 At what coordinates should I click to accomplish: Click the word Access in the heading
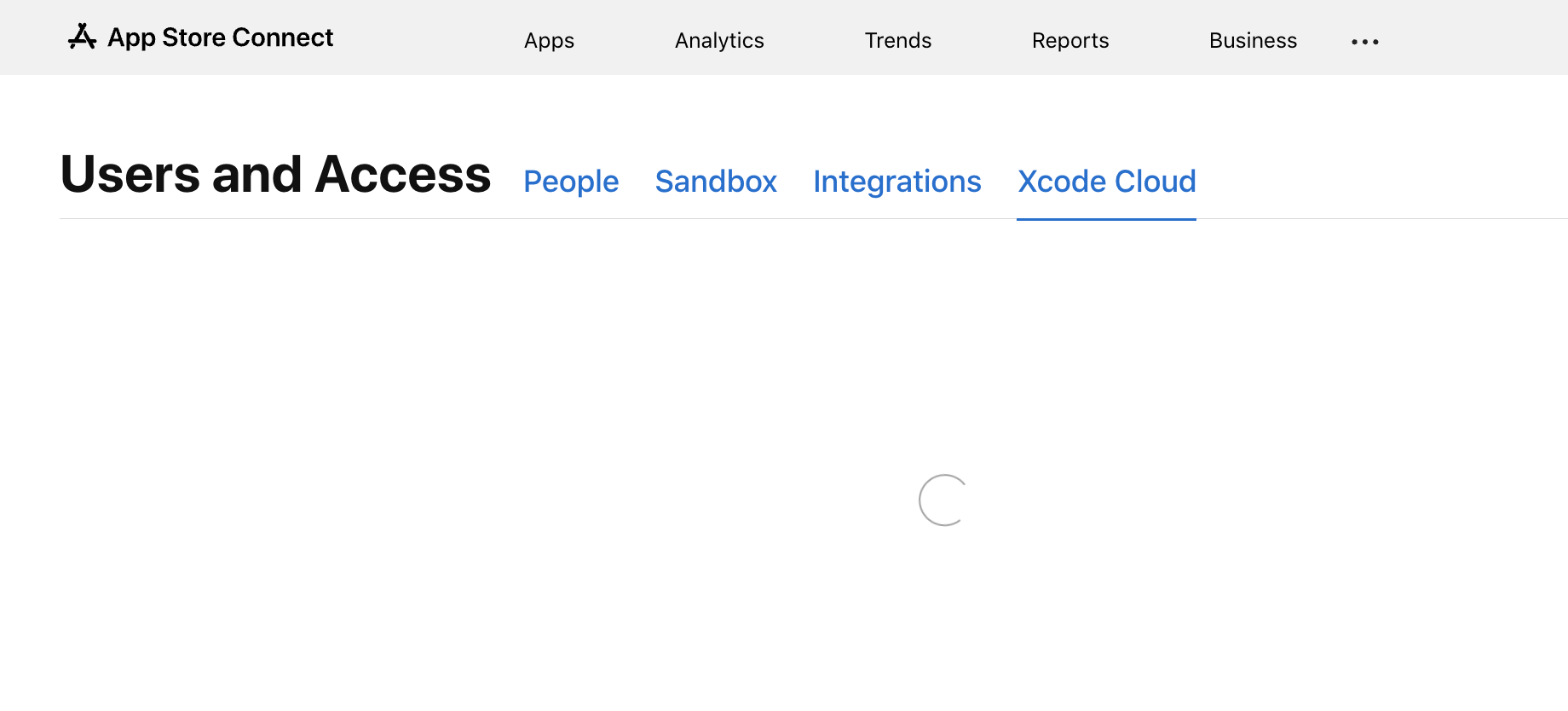[402, 175]
